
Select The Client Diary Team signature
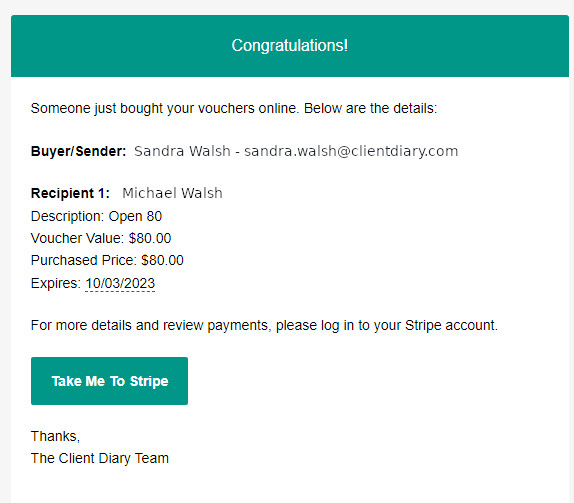tap(100, 458)
